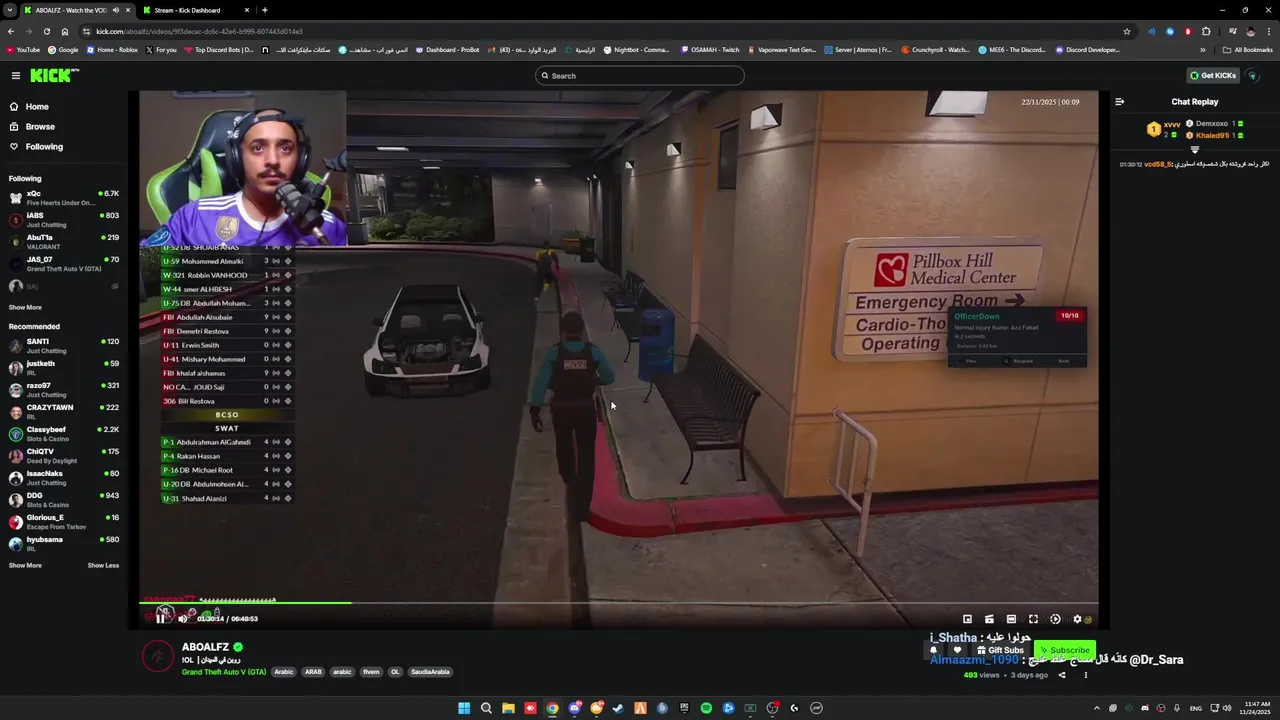
Task: Expand the Following list with Show More
Action: point(25,307)
